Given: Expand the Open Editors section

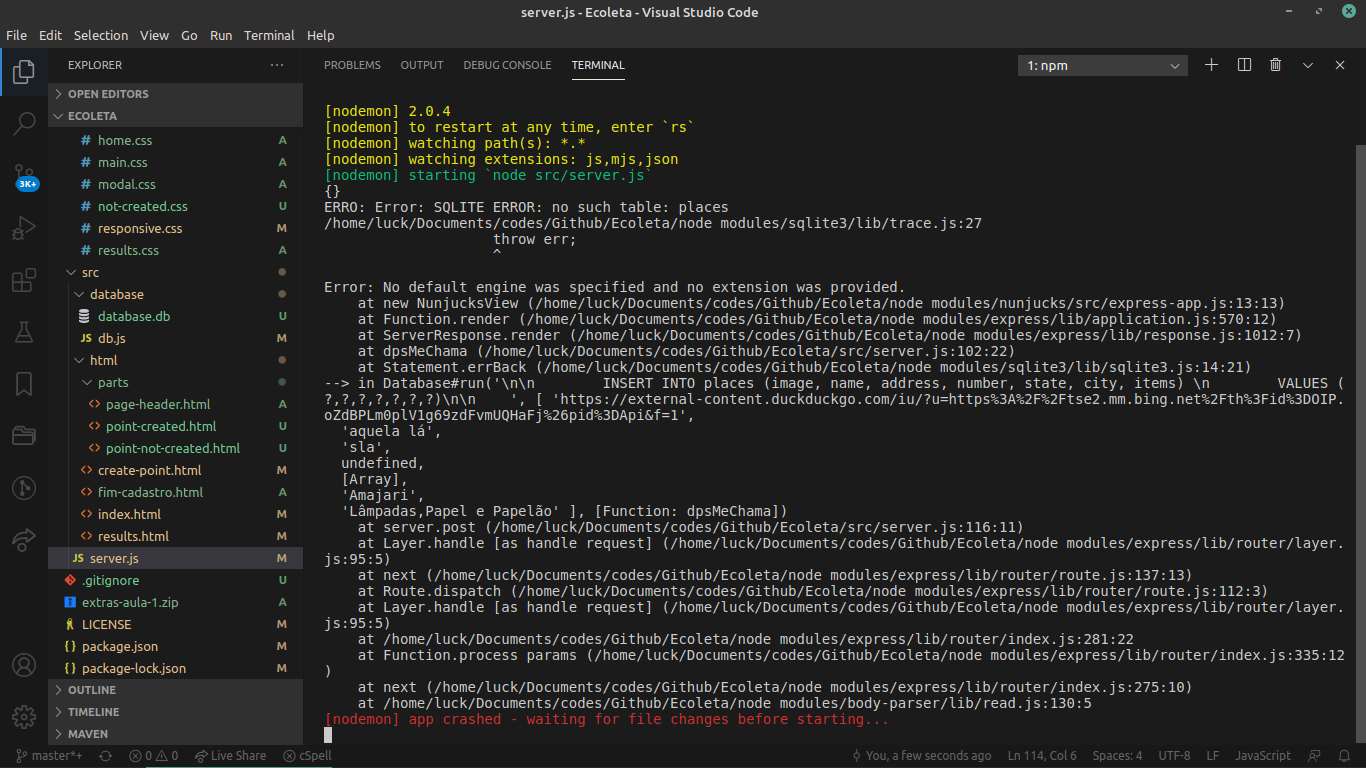Looking at the screenshot, I should pyautogui.click(x=176, y=94).
